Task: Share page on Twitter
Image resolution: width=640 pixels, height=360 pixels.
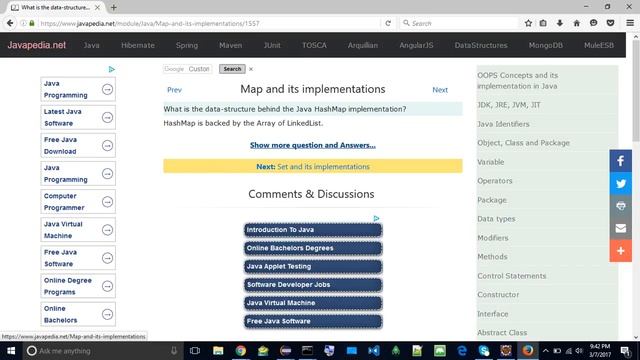Action: tap(621, 183)
